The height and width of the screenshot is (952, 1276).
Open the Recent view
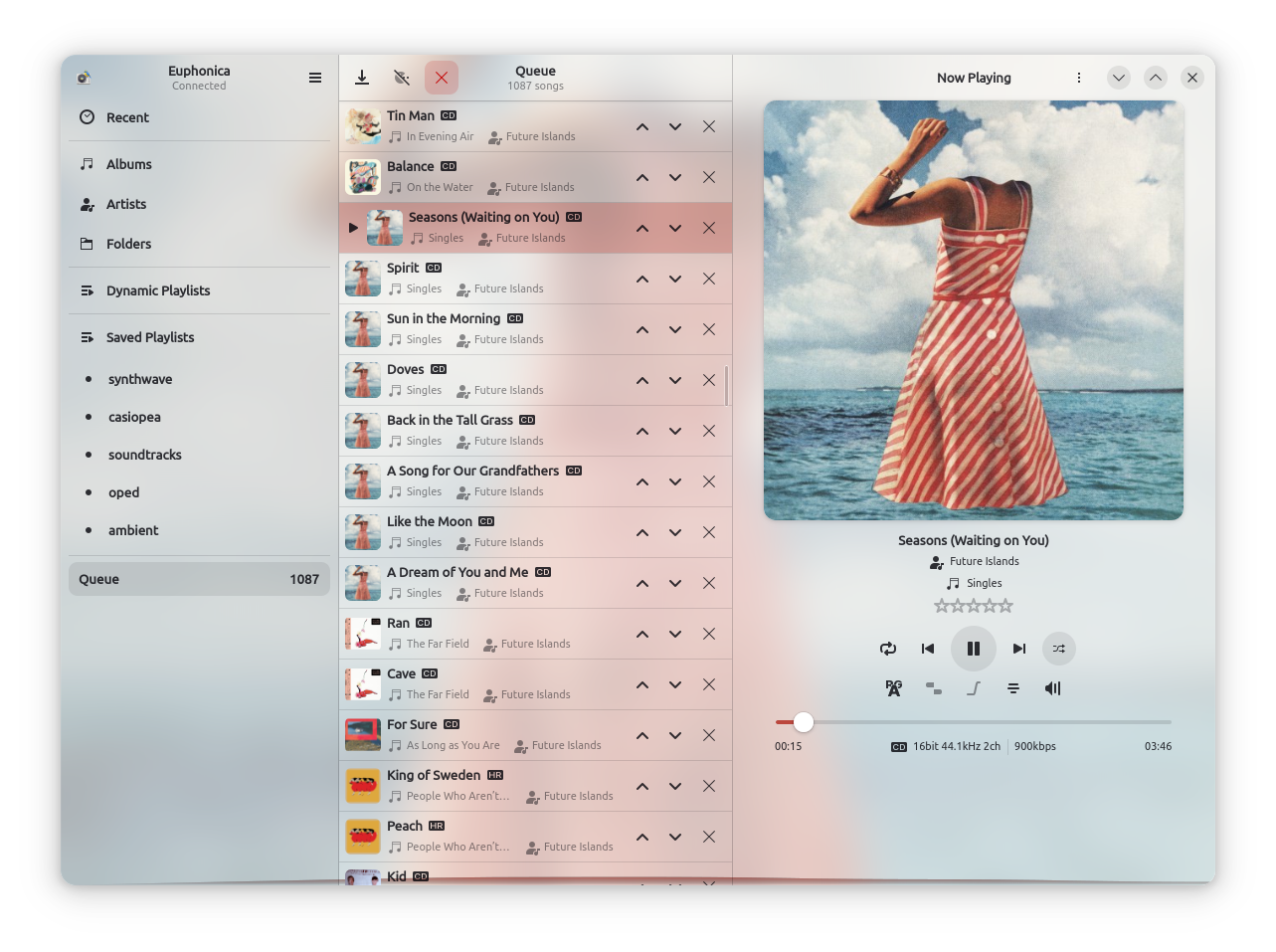point(199,117)
